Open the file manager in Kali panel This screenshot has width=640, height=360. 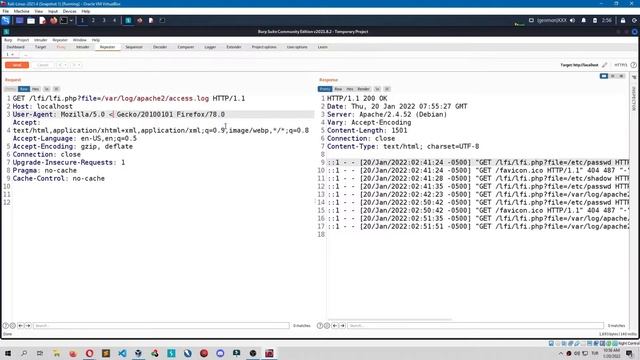click(31, 20)
